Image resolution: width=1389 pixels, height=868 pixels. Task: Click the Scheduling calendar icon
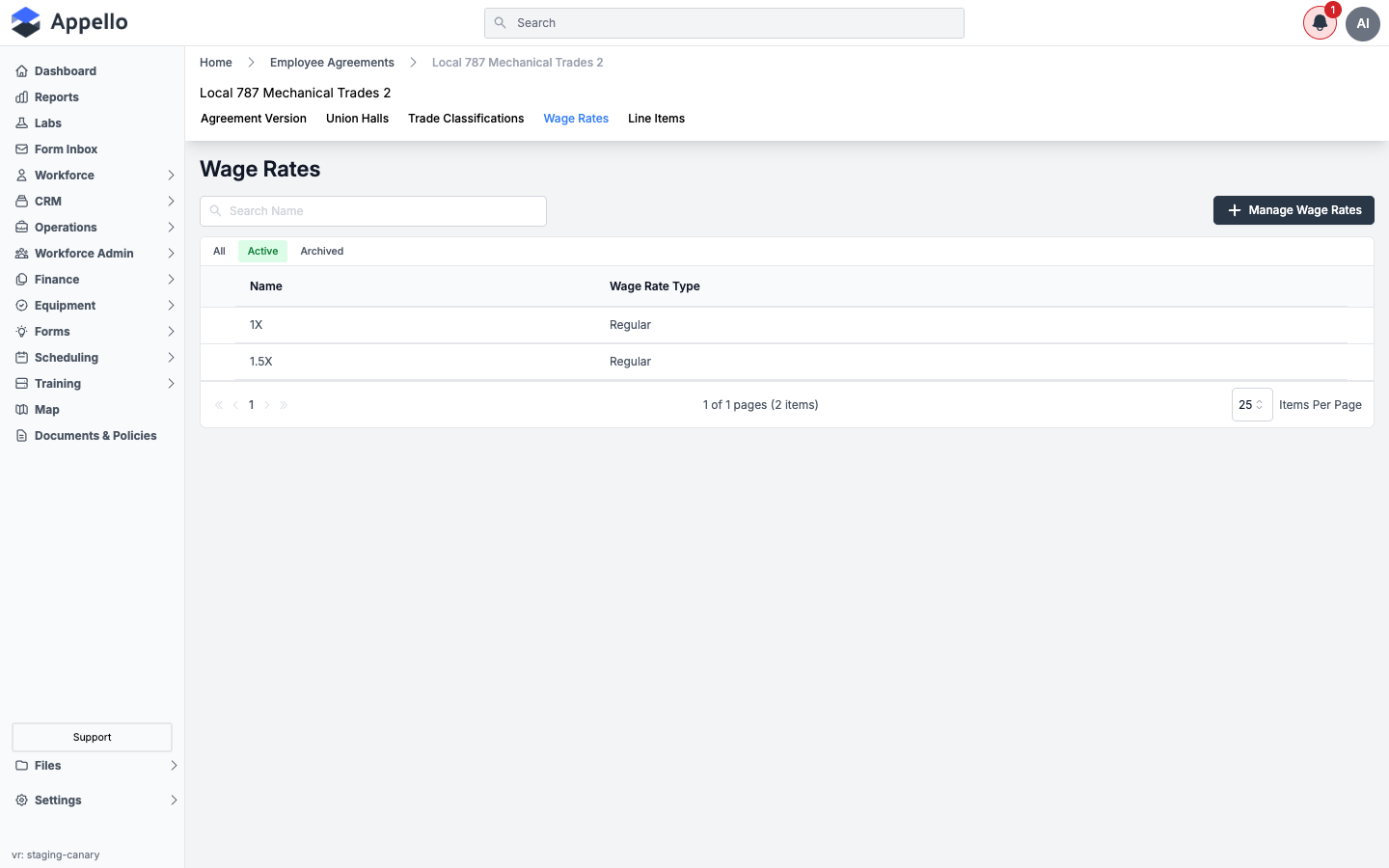point(21,358)
